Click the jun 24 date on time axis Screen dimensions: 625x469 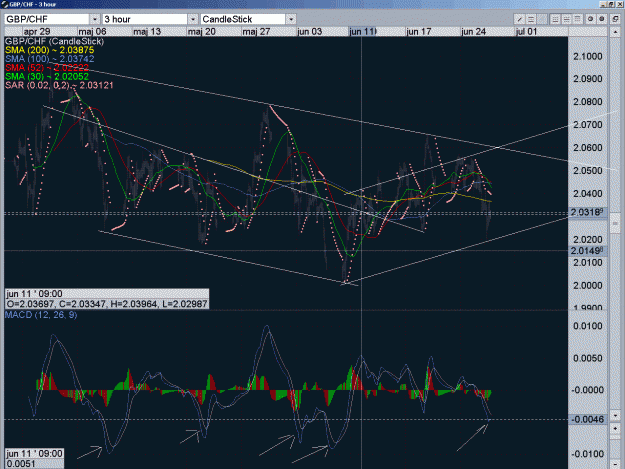click(x=474, y=31)
